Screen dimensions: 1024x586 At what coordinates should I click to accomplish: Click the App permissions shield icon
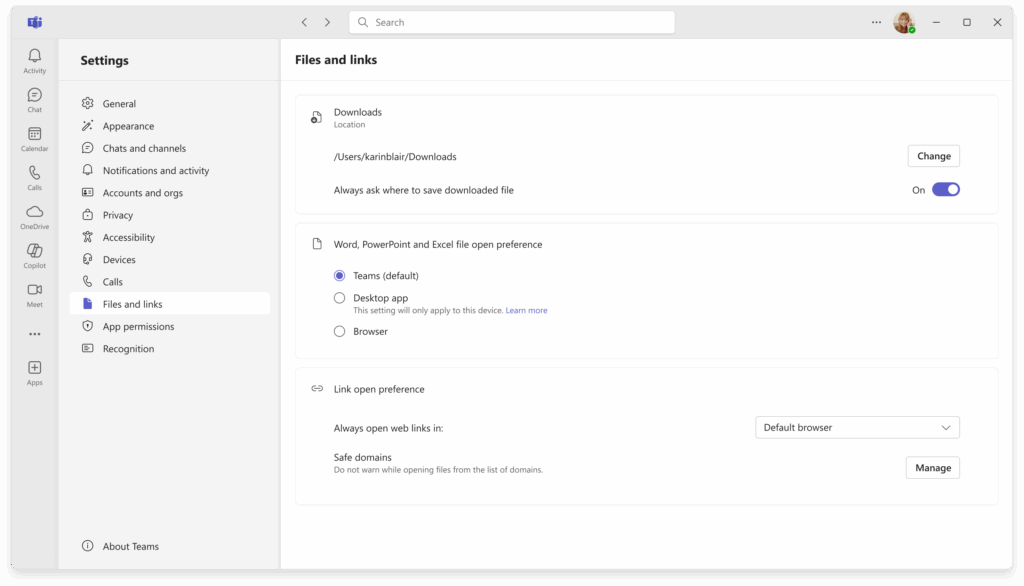(88, 325)
